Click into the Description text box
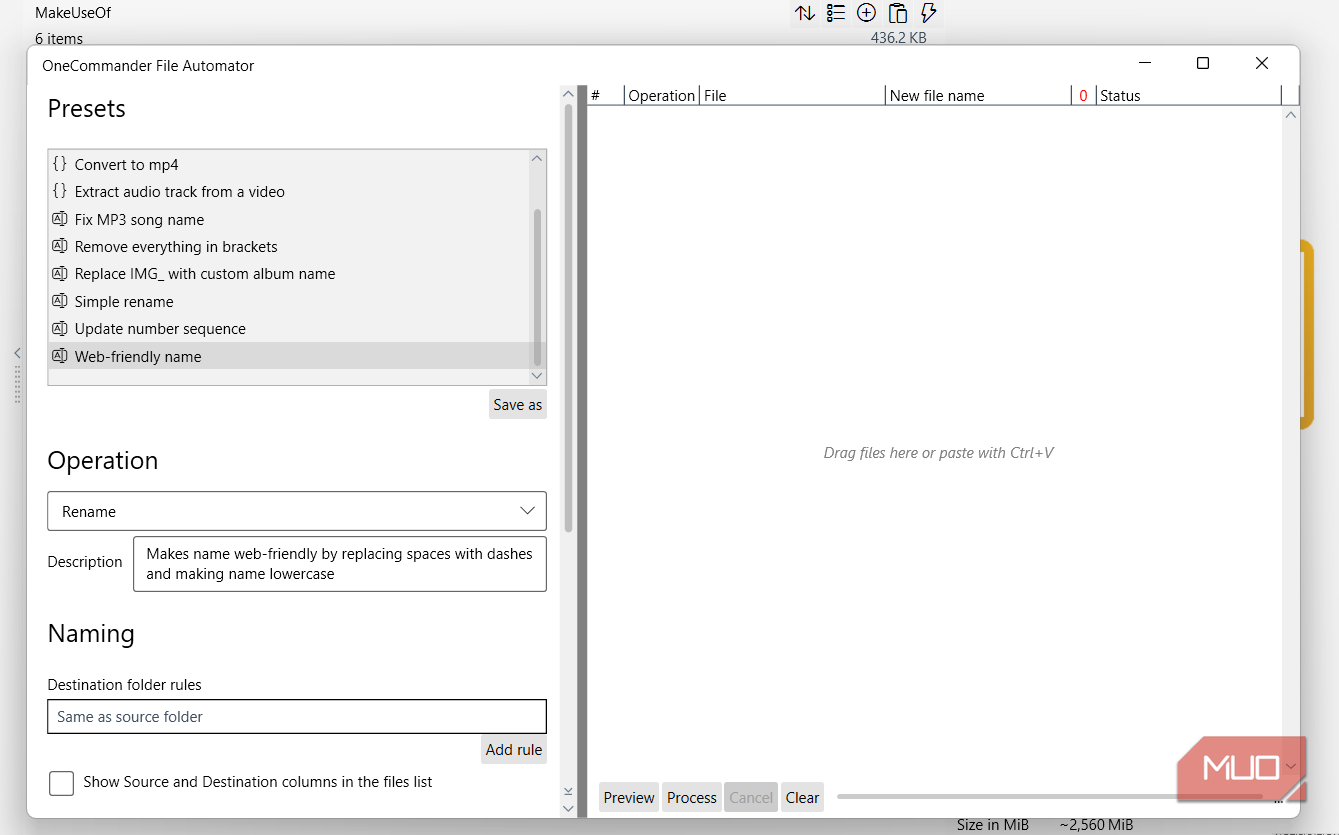Viewport: 1339px width, 835px height. coord(340,564)
